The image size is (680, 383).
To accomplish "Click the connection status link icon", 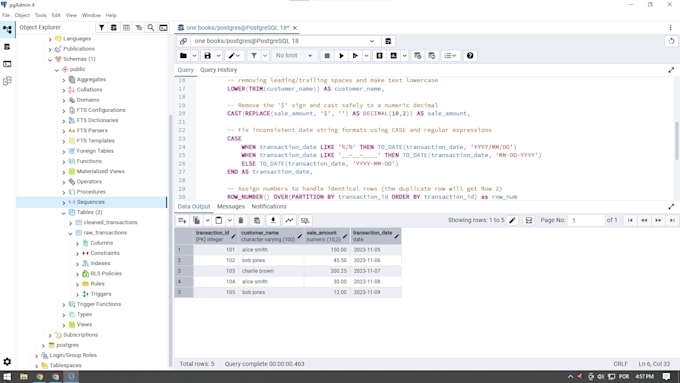I will (x=183, y=41).
